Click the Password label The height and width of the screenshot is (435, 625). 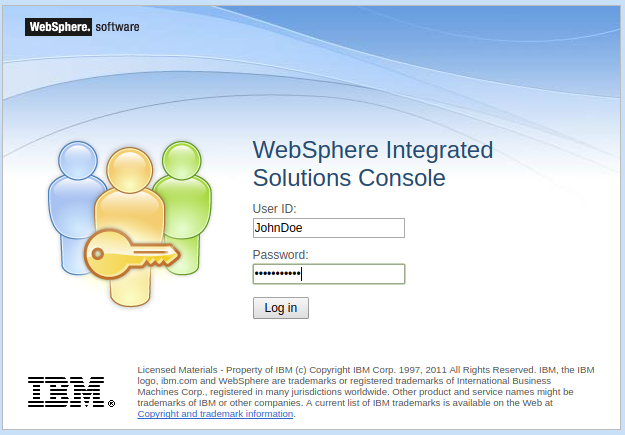(280, 255)
